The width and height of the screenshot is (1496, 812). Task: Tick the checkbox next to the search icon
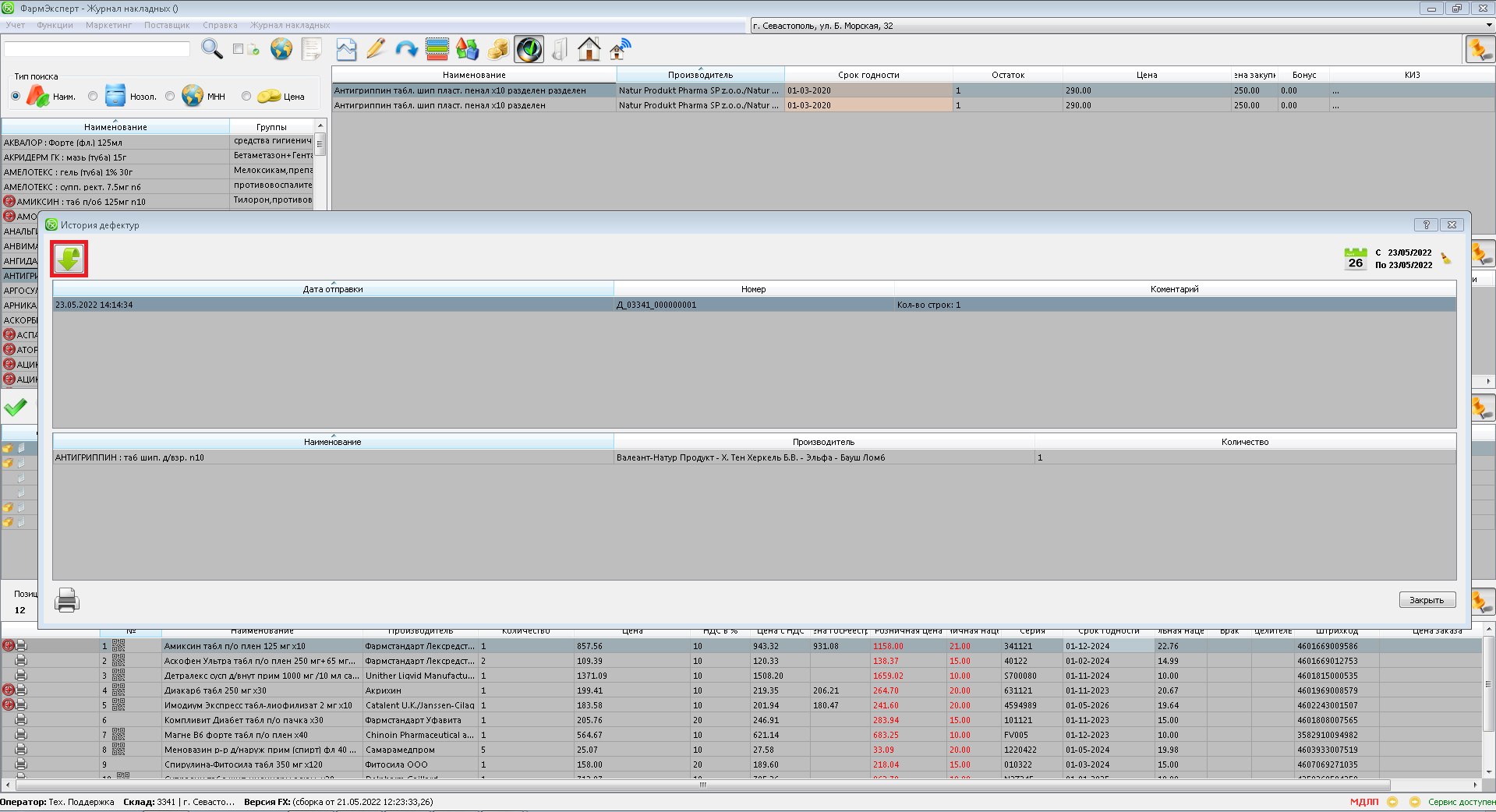[239, 49]
